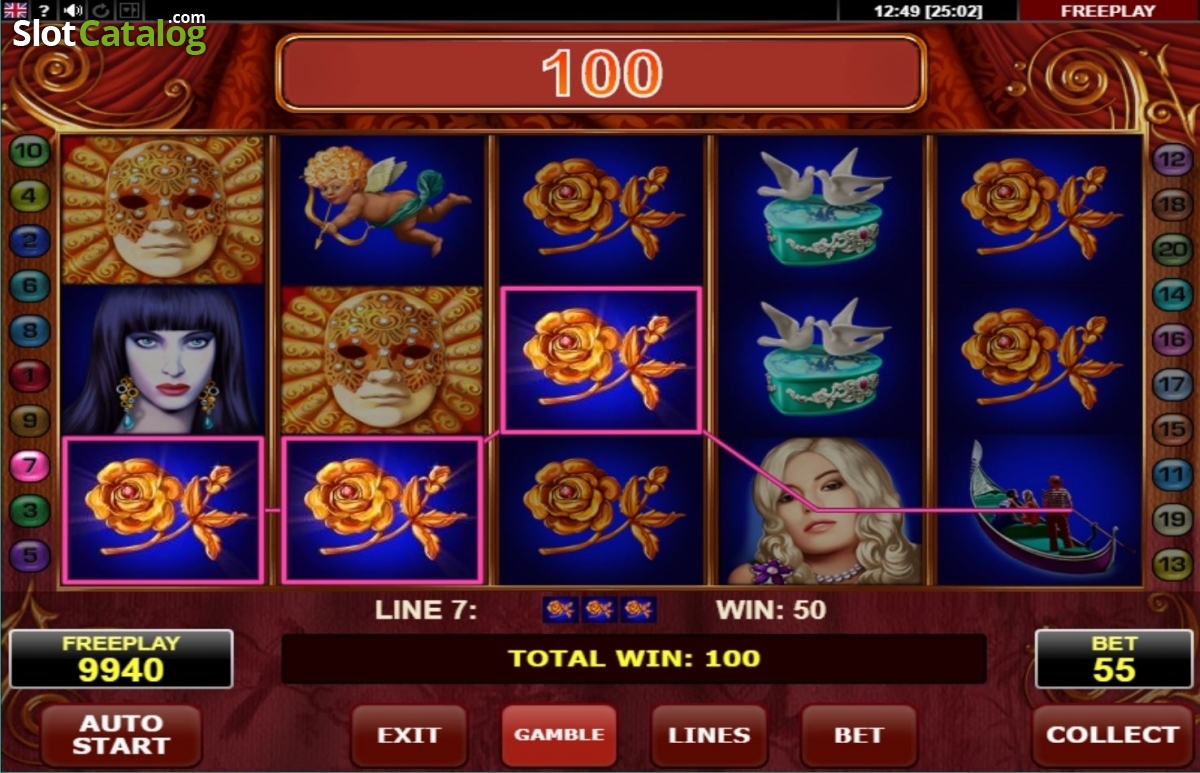Click the gondola symbol on reel five
Image resolution: width=1200 pixels, height=773 pixels.
(x=1040, y=510)
